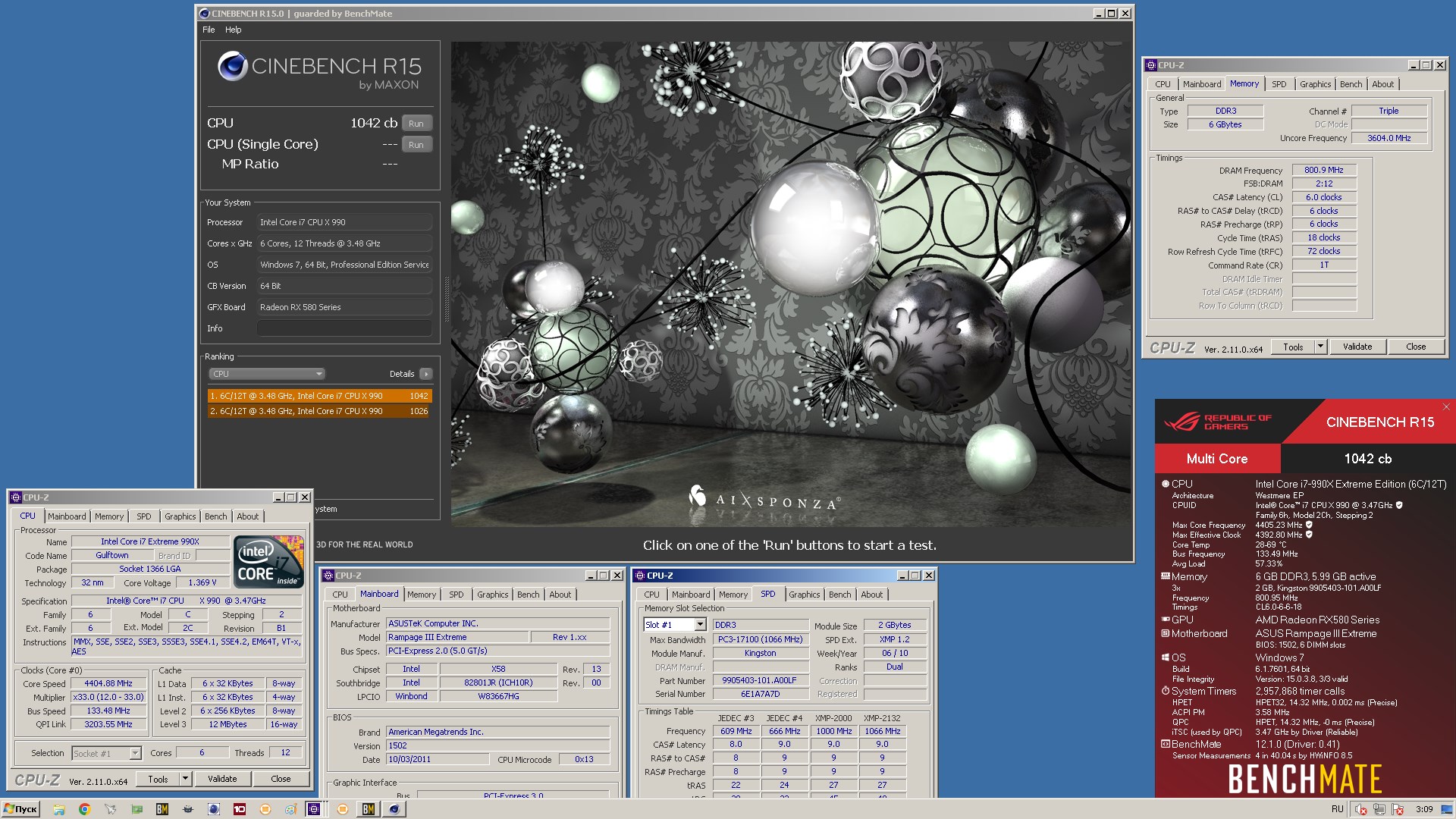Open the Help menu in Cinebench

click(x=233, y=30)
